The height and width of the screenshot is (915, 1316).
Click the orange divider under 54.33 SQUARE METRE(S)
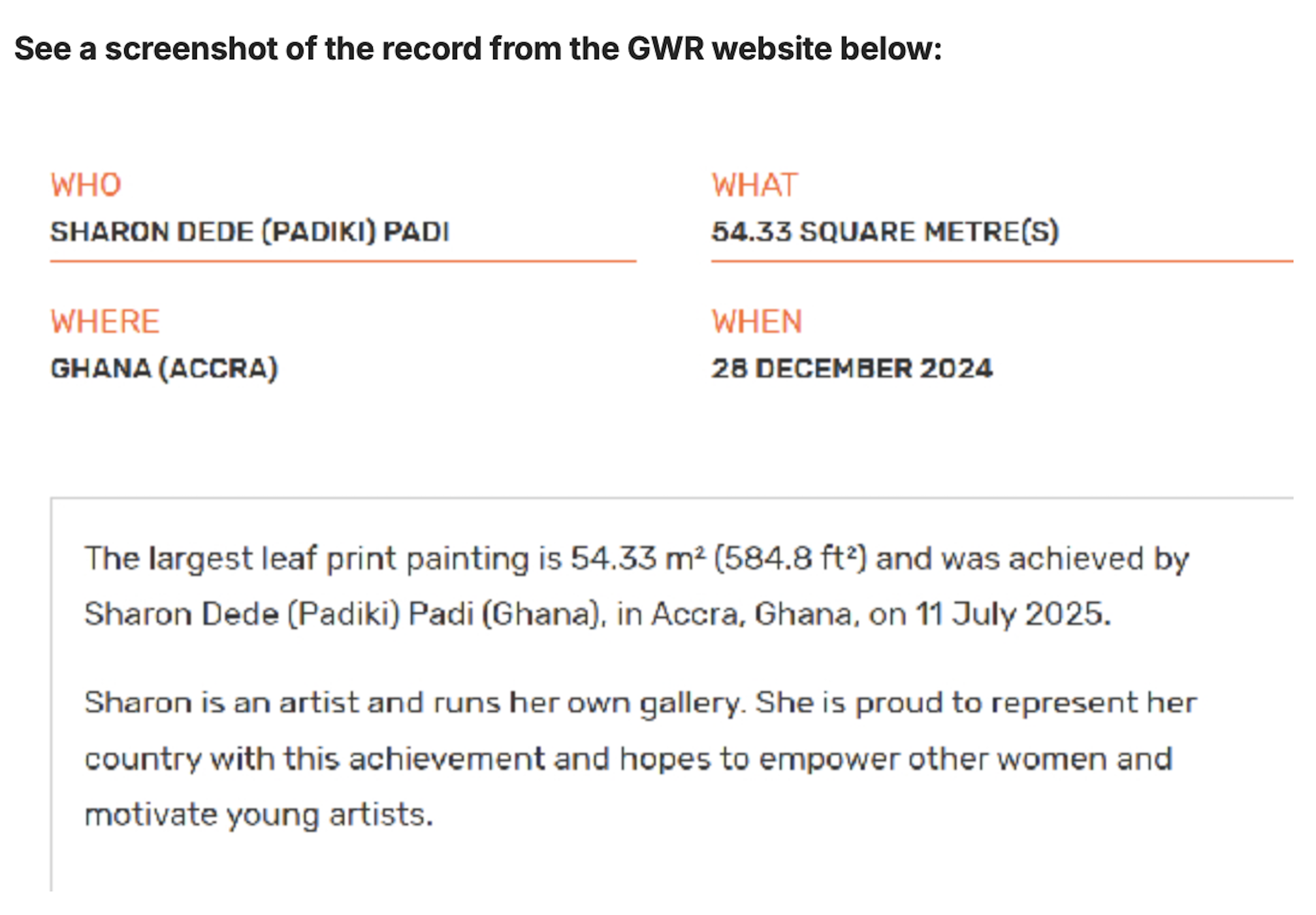1002,262
